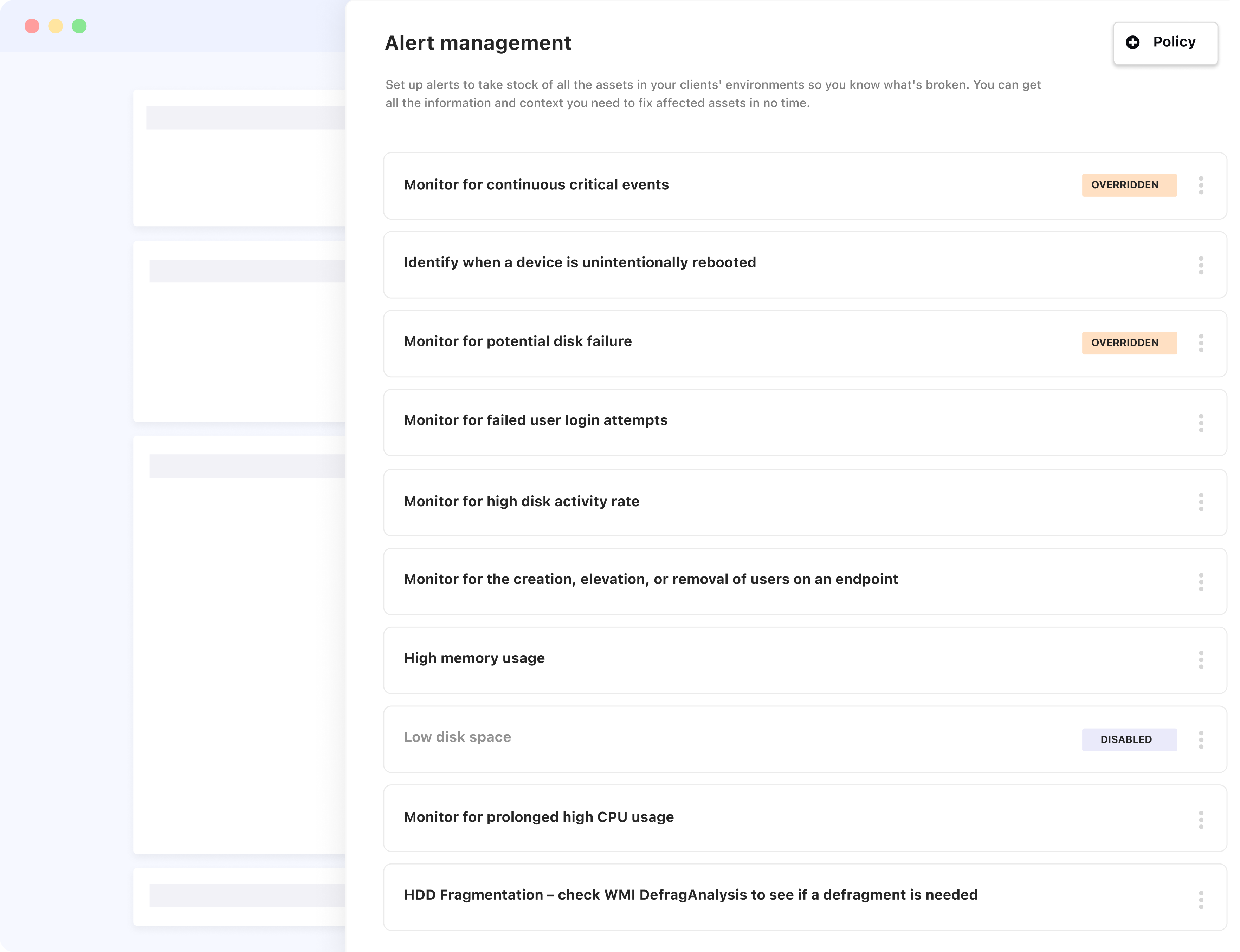Click the Policy button text

(1174, 42)
